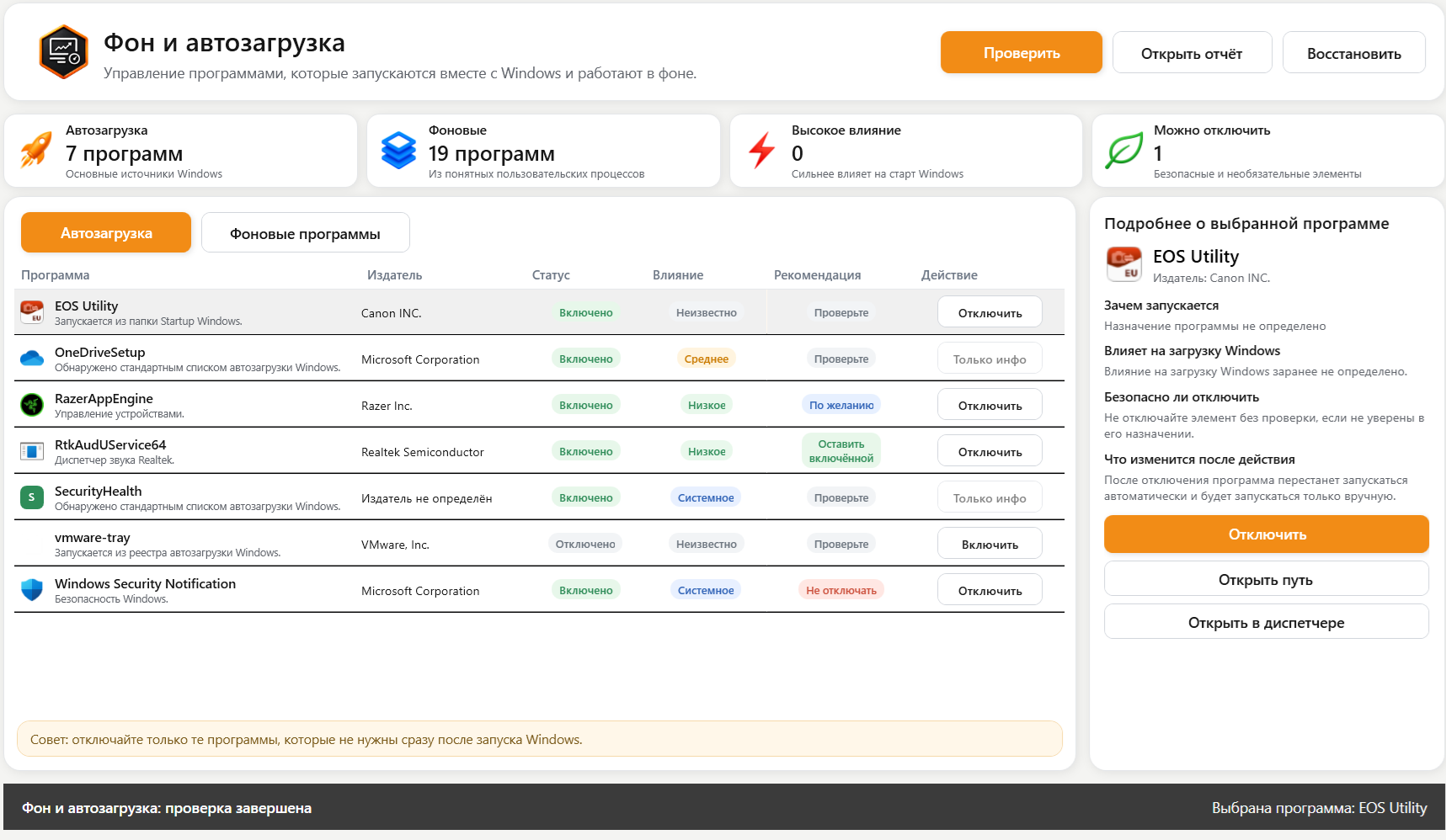This screenshot has height=840, width=1446.
Task: Click the OneDriveSetup cloud icon
Action: tap(32, 359)
